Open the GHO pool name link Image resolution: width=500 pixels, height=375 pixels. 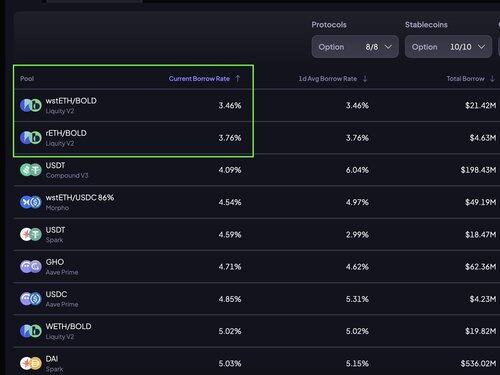[x=55, y=262]
